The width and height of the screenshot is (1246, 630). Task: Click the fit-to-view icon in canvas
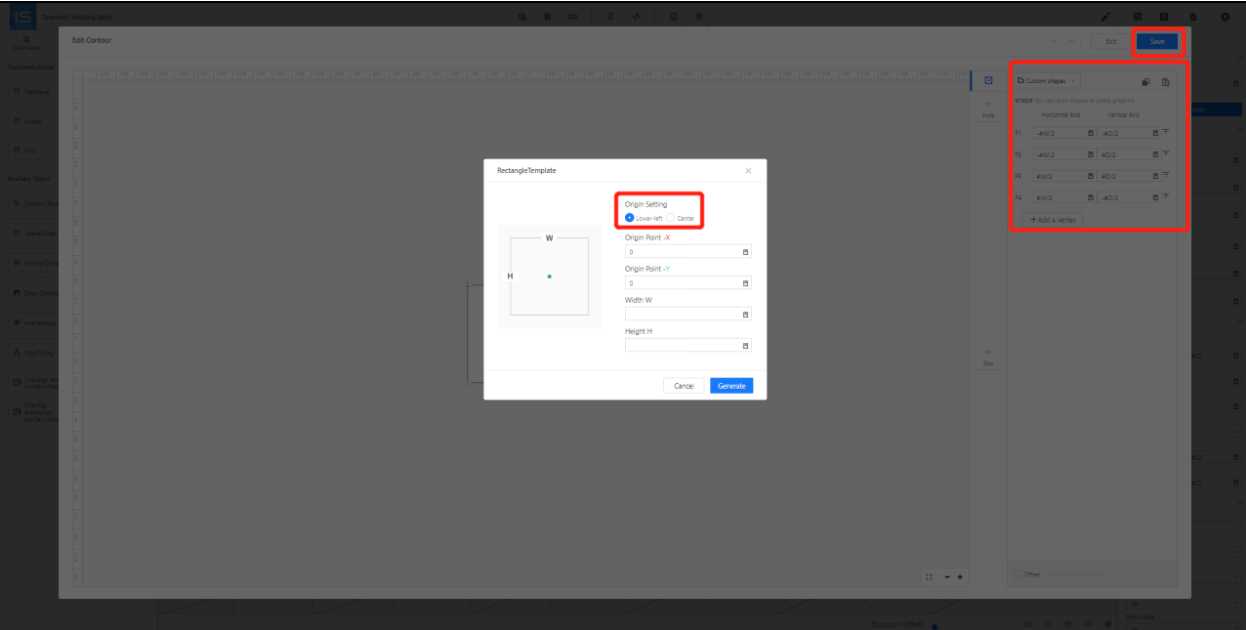tap(929, 577)
